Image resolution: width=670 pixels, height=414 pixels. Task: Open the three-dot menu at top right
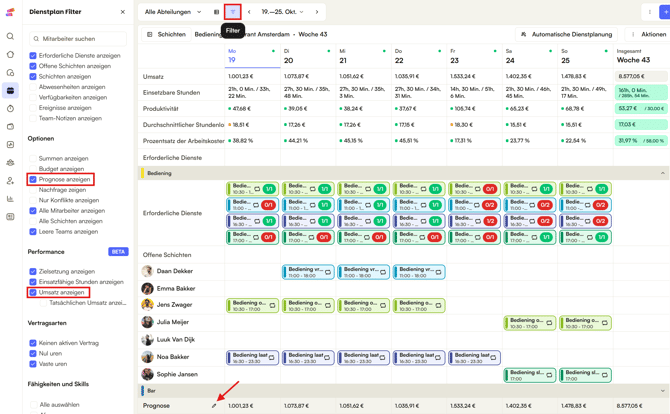649,12
